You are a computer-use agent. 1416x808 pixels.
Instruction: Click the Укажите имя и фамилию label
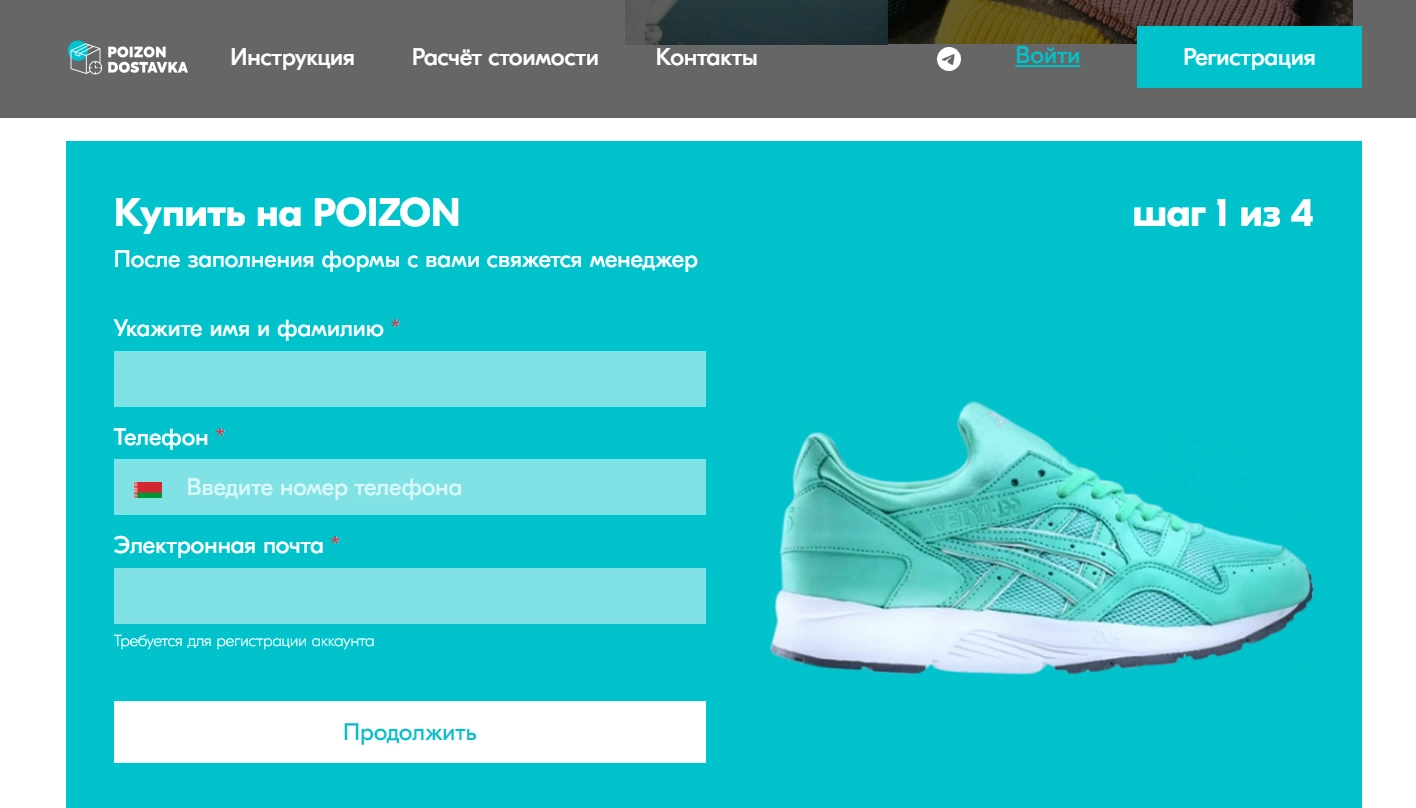[x=249, y=328]
